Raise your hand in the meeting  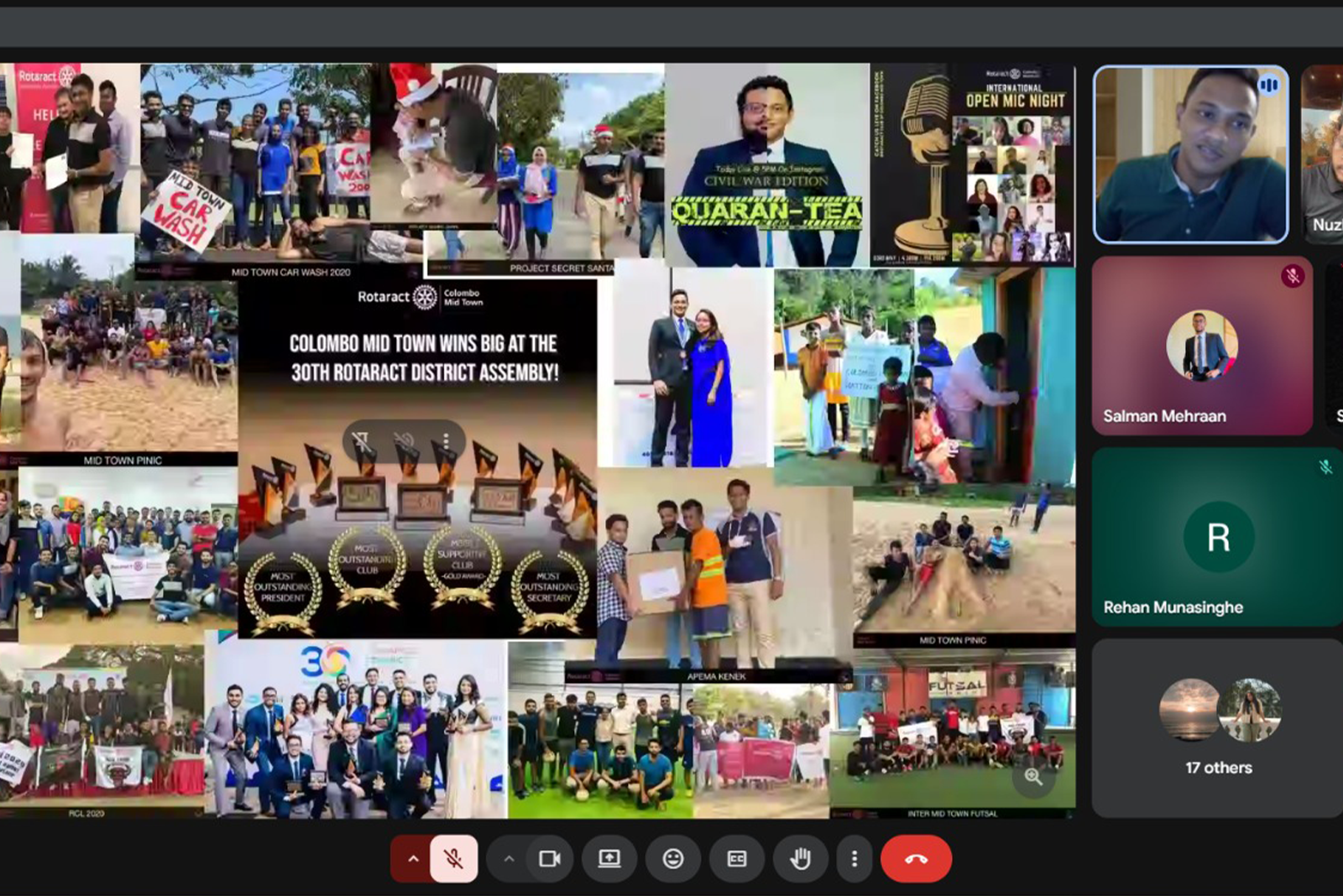[x=800, y=858]
